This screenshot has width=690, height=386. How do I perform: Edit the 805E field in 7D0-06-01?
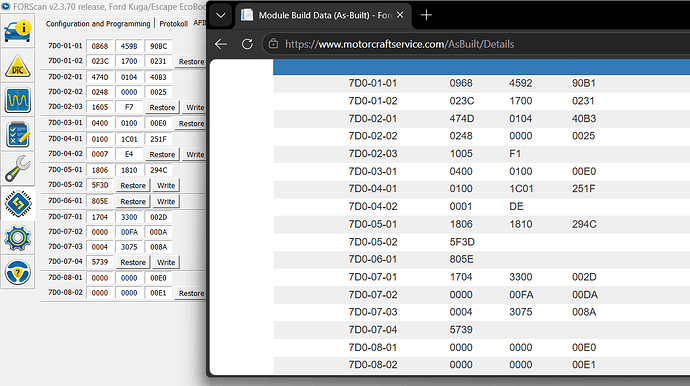tap(100, 201)
